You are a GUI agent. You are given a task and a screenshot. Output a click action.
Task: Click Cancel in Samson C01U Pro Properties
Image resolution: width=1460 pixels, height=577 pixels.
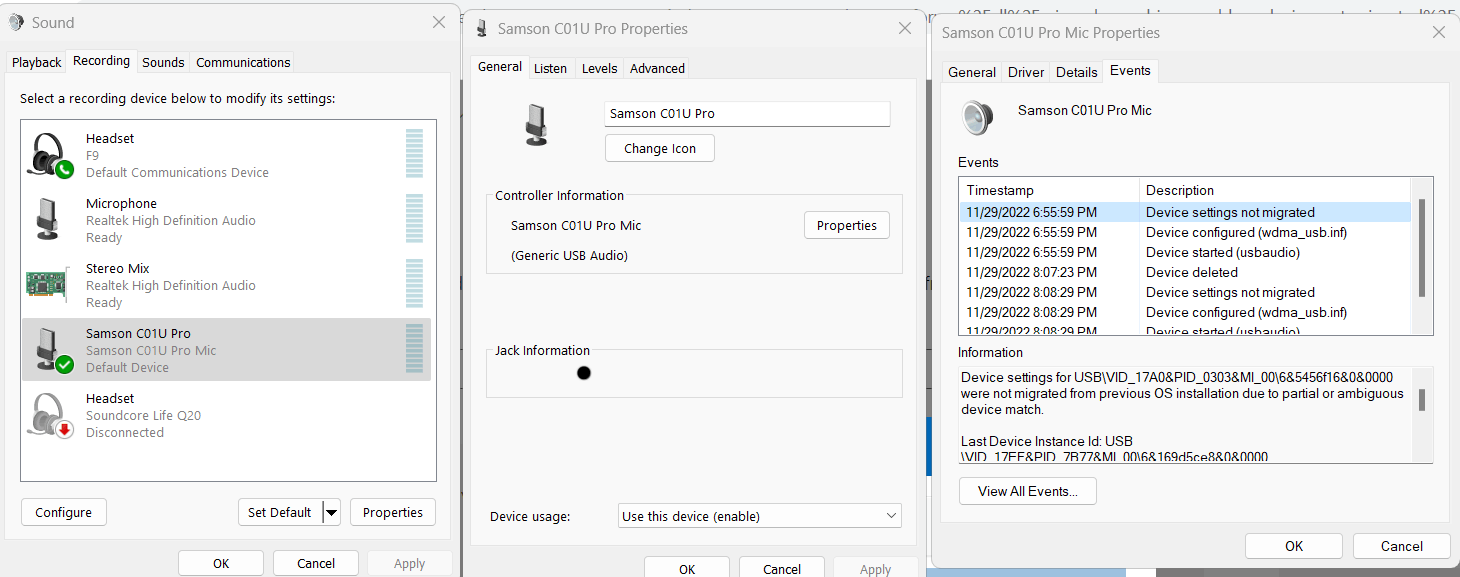pos(782,568)
